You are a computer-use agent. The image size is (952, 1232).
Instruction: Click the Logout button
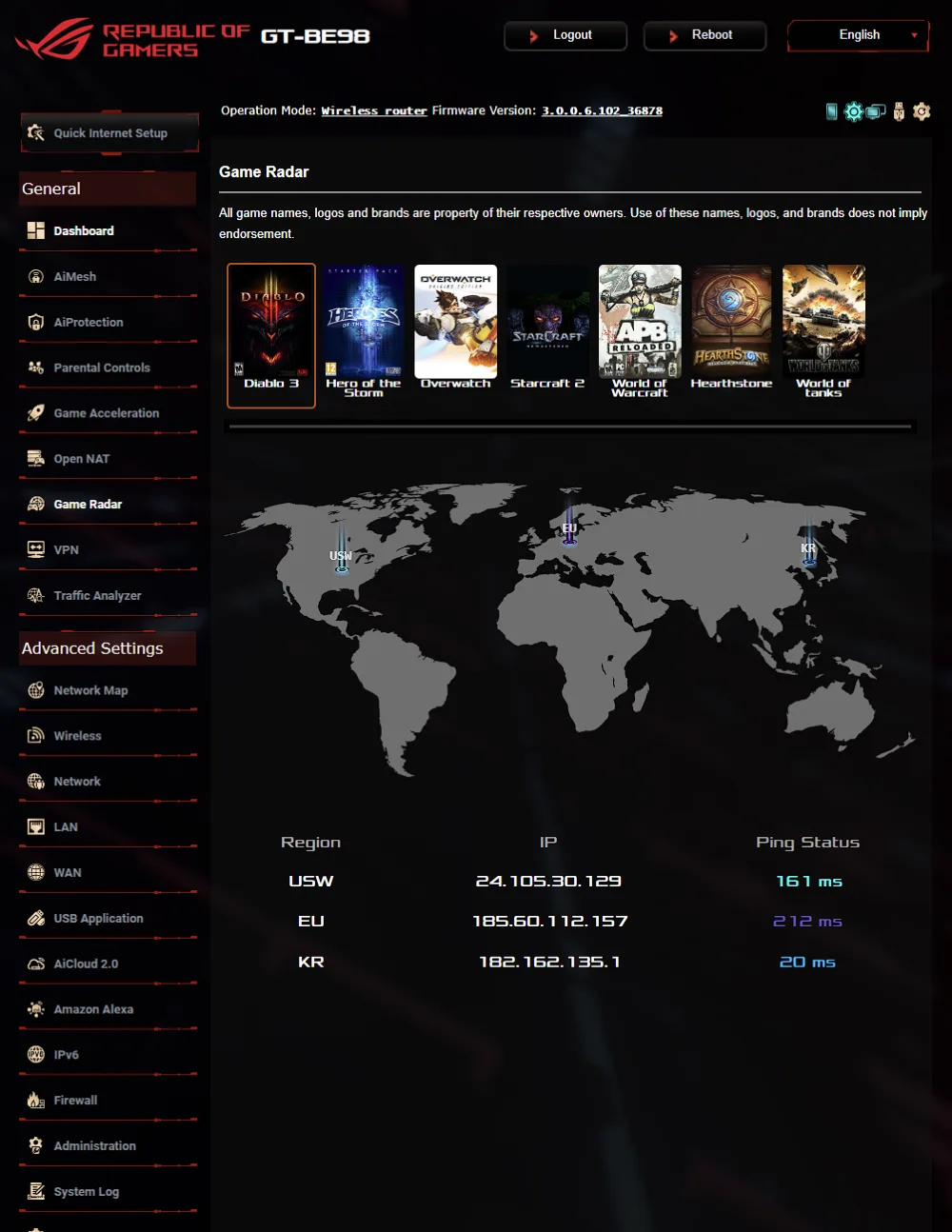(565, 35)
